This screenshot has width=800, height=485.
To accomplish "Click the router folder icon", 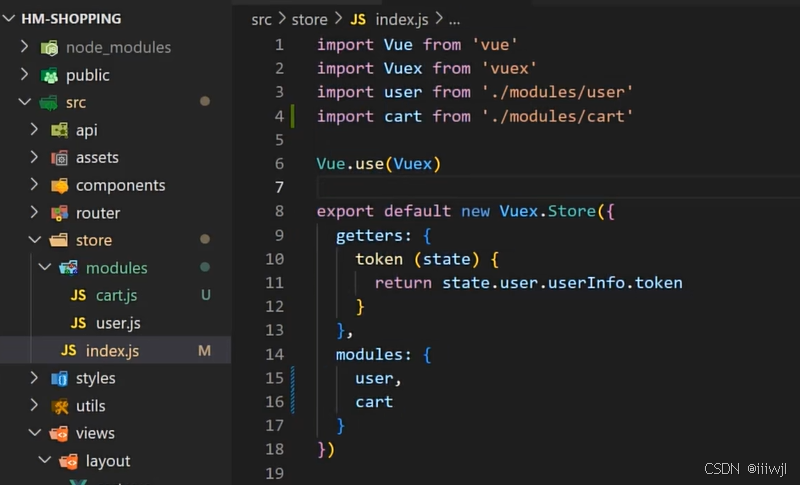I will click(59, 213).
